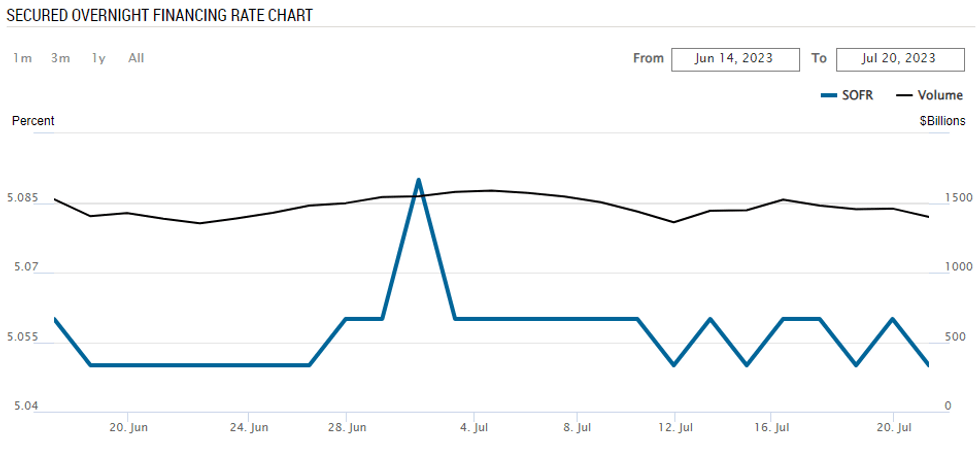The height and width of the screenshot is (457, 980).
Task: Click the 28. Jun x-axis tick label
Action: point(346,428)
